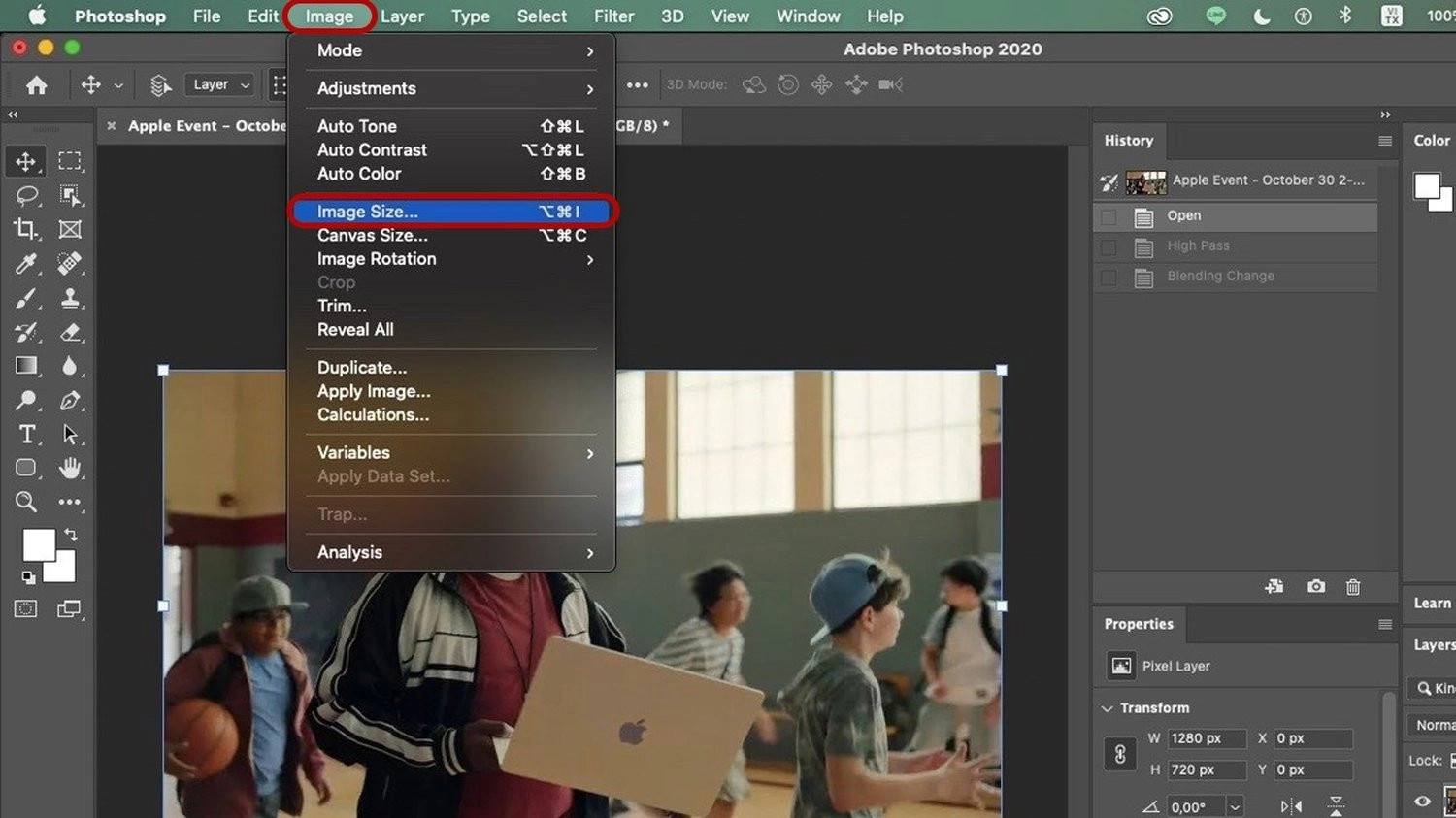Select the Dodge tool
1456x818 pixels.
(x=26, y=400)
